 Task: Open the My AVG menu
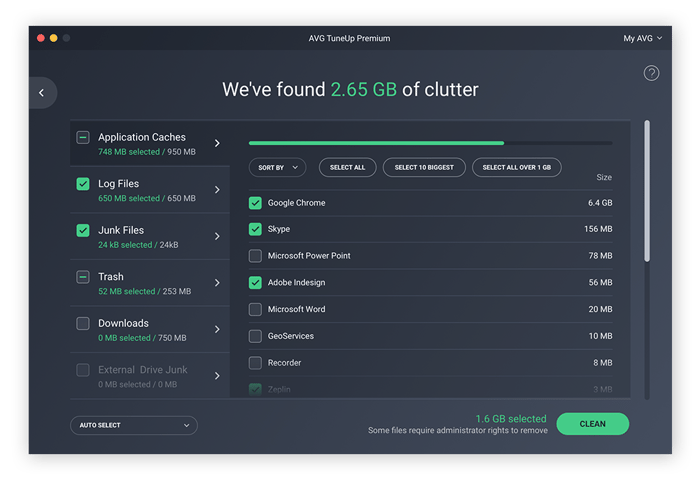point(642,38)
